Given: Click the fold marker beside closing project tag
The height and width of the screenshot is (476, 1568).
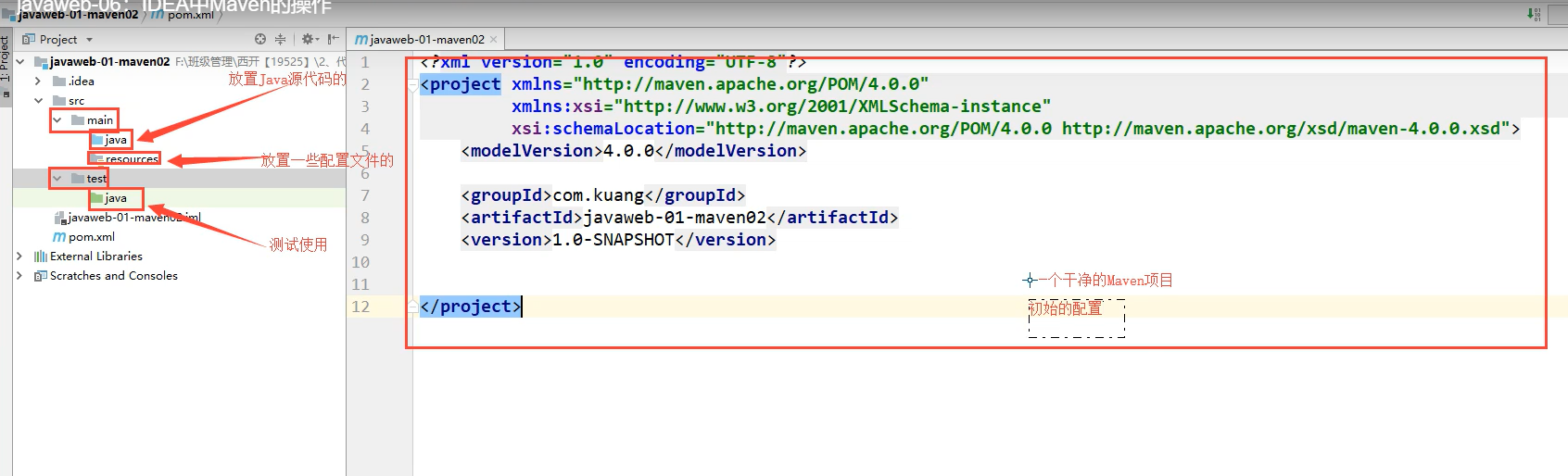Looking at the screenshot, I should [x=412, y=307].
